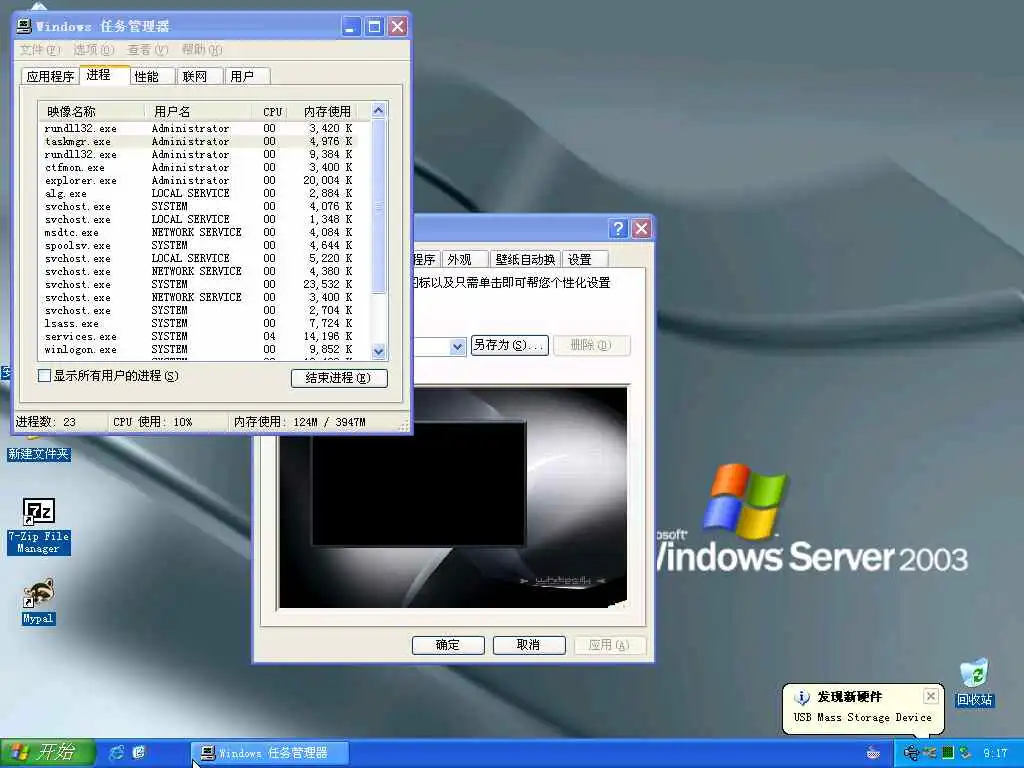The image size is (1024, 768).
Task: Click the info icon in new hardware balloon
Action: tap(801, 697)
